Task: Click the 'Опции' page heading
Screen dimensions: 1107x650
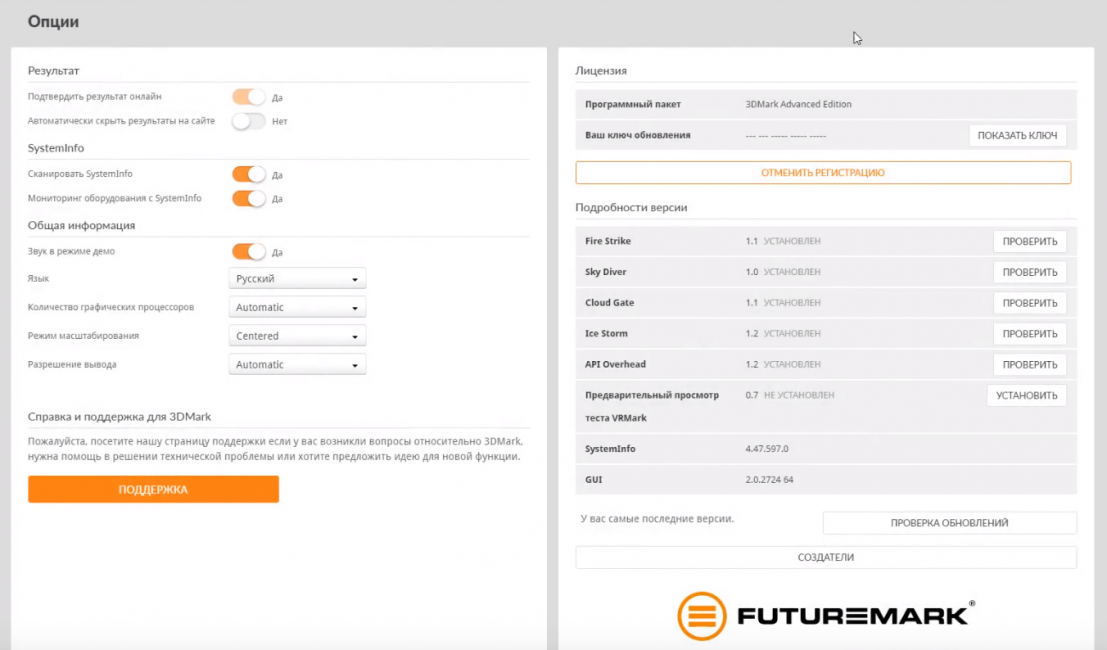Action: pos(54,22)
